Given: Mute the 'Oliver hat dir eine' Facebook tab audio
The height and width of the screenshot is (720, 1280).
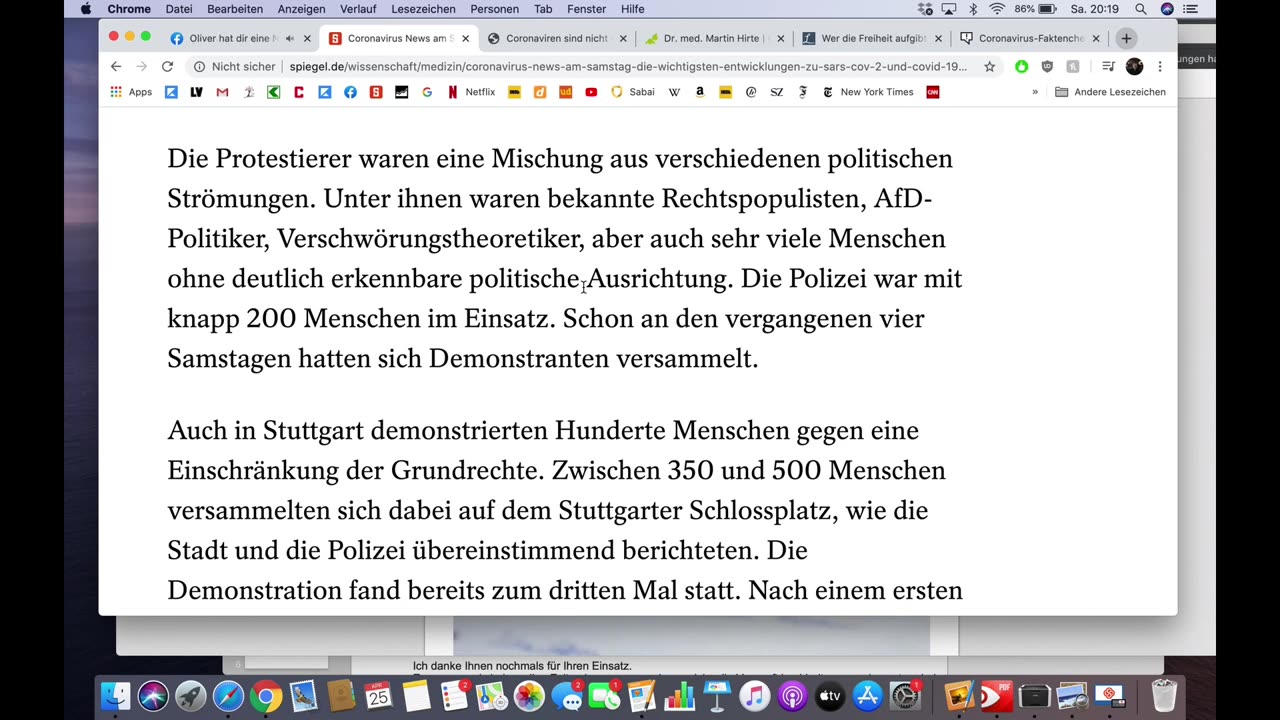Looking at the screenshot, I should point(289,39).
